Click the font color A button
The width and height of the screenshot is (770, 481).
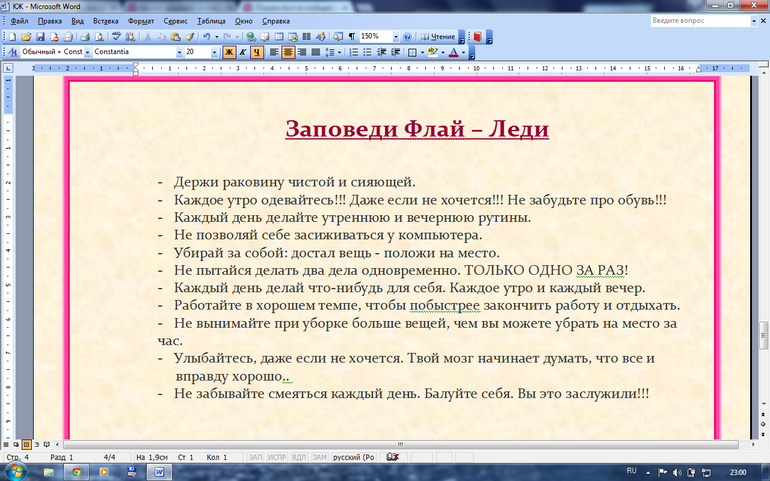[452, 52]
